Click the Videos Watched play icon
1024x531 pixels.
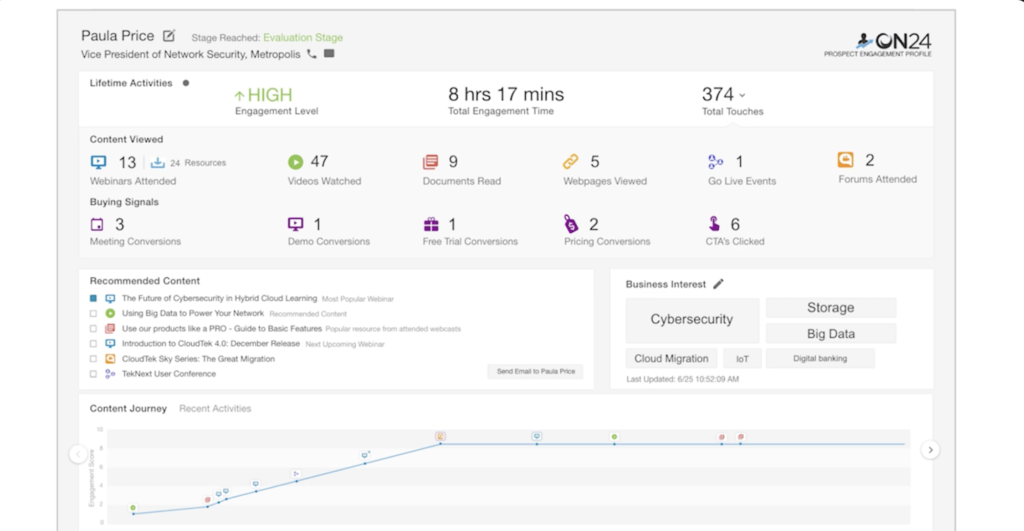(295, 162)
